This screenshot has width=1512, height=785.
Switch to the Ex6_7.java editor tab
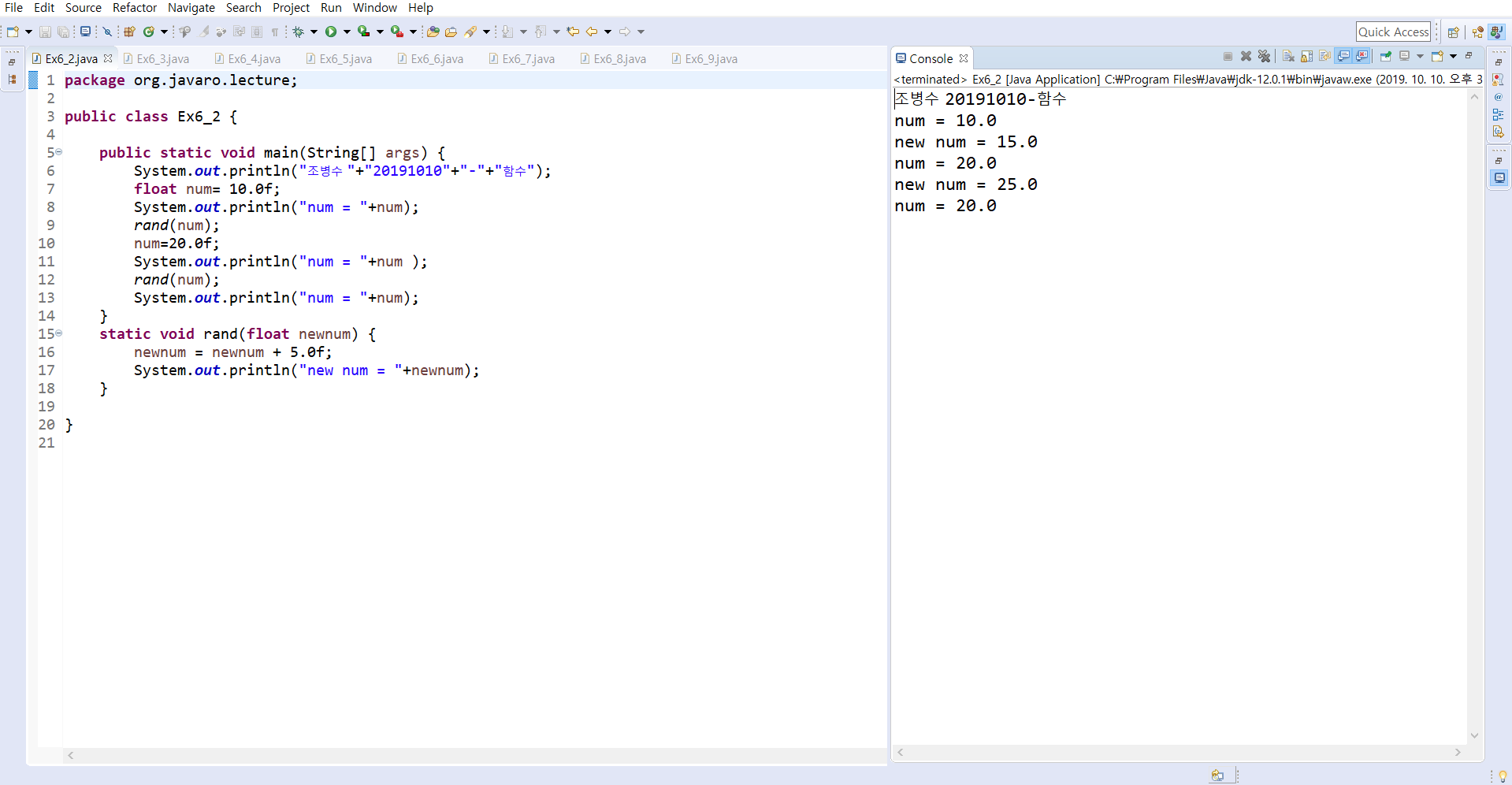click(522, 59)
